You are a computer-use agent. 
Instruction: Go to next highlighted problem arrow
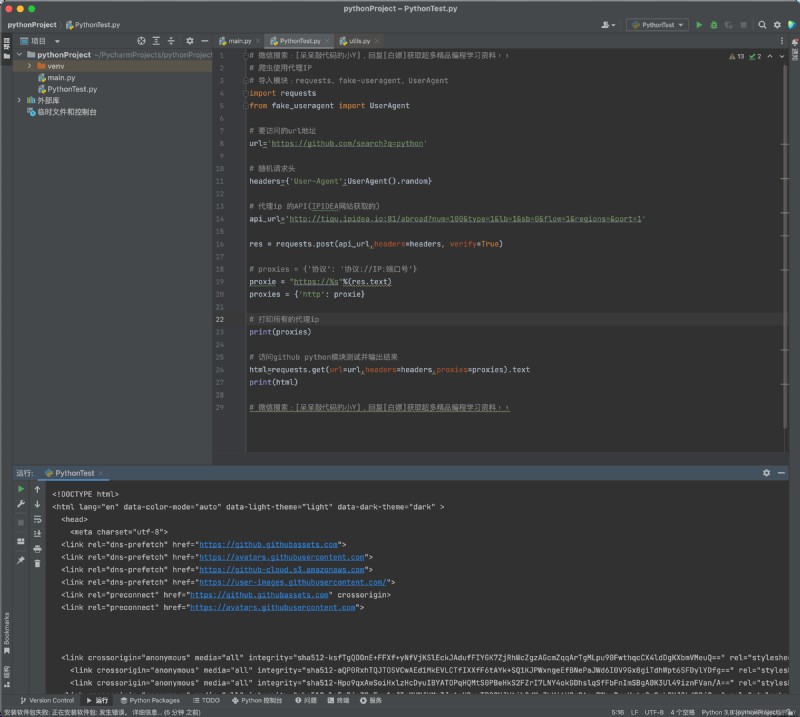click(782, 56)
